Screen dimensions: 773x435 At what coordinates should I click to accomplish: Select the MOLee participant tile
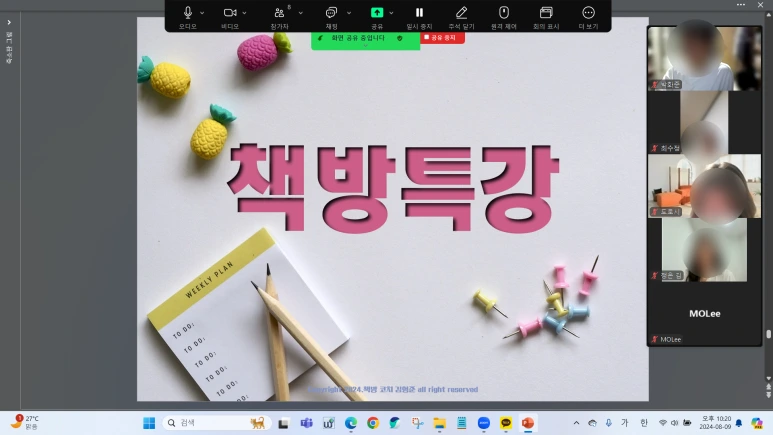tap(704, 314)
